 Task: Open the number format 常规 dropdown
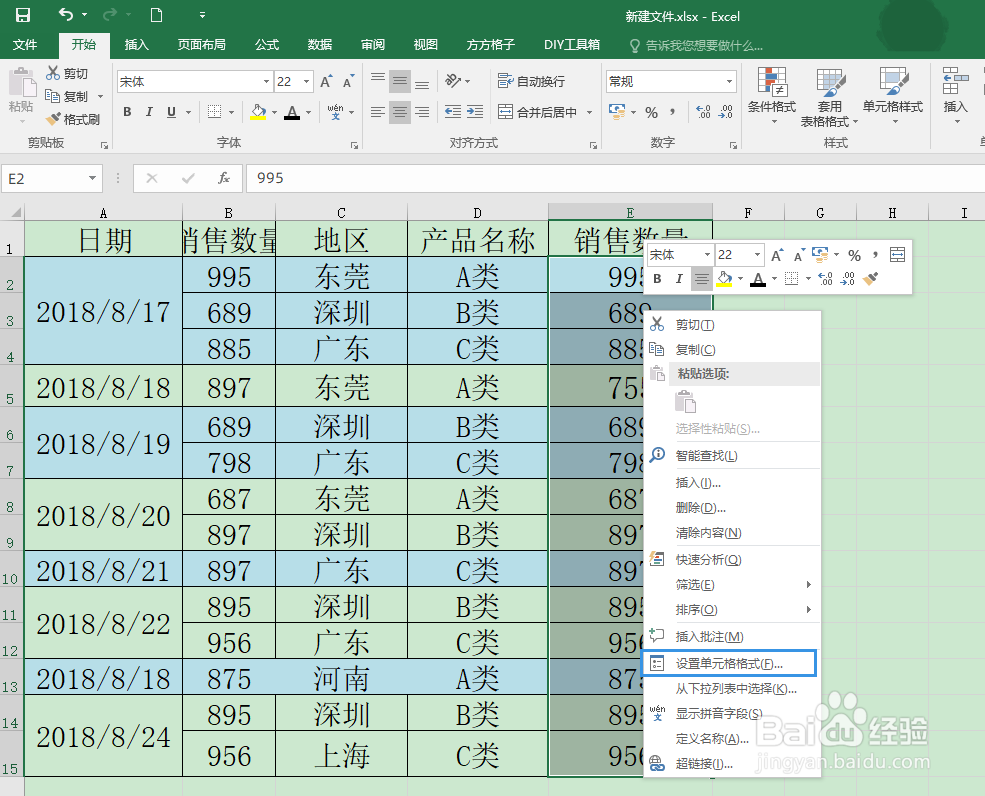coord(729,81)
